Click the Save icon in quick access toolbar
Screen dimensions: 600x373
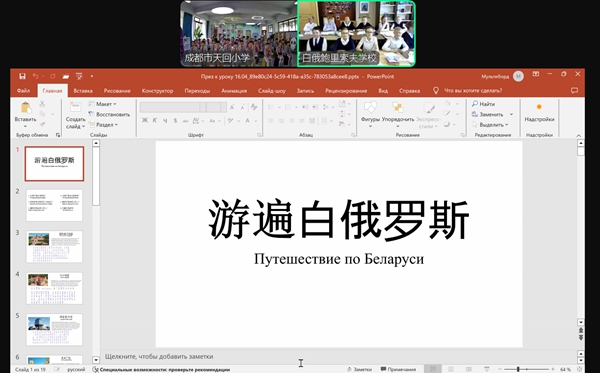pyautogui.click(x=22, y=76)
